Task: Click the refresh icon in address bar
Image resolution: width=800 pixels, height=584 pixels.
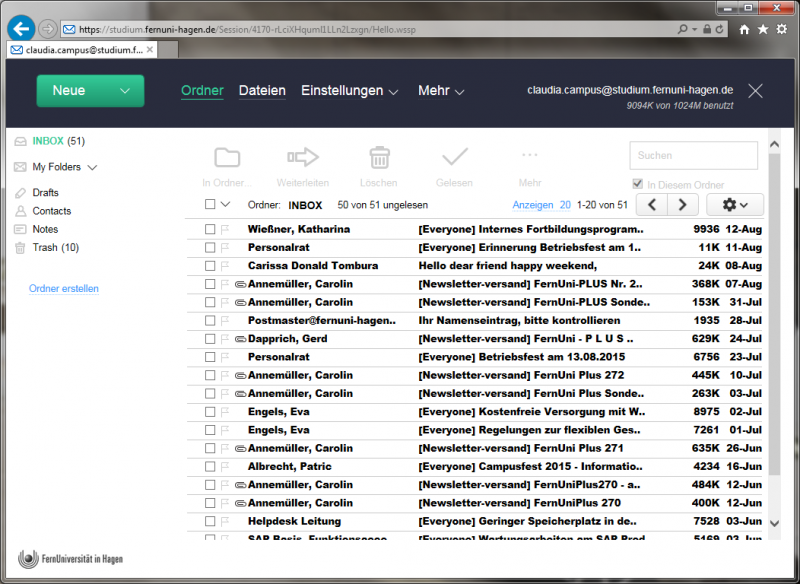Action: tap(719, 29)
